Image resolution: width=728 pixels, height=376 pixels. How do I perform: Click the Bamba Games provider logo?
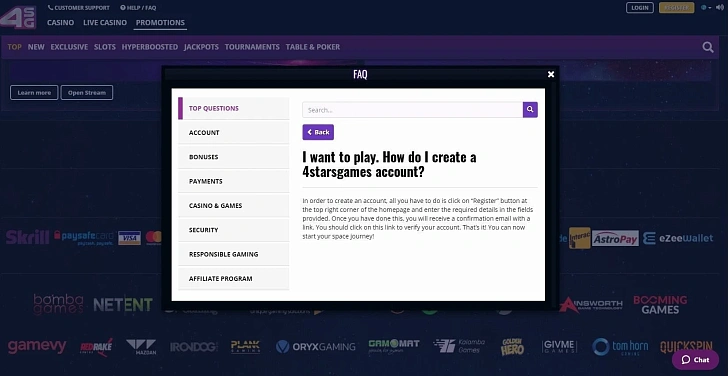(x=58, y=304)
